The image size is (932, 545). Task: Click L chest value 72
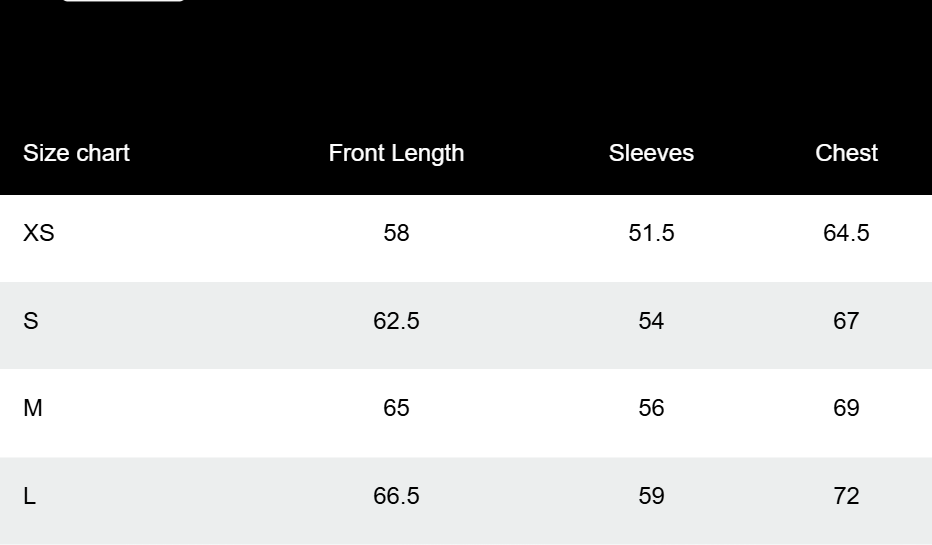coord(846,496)
